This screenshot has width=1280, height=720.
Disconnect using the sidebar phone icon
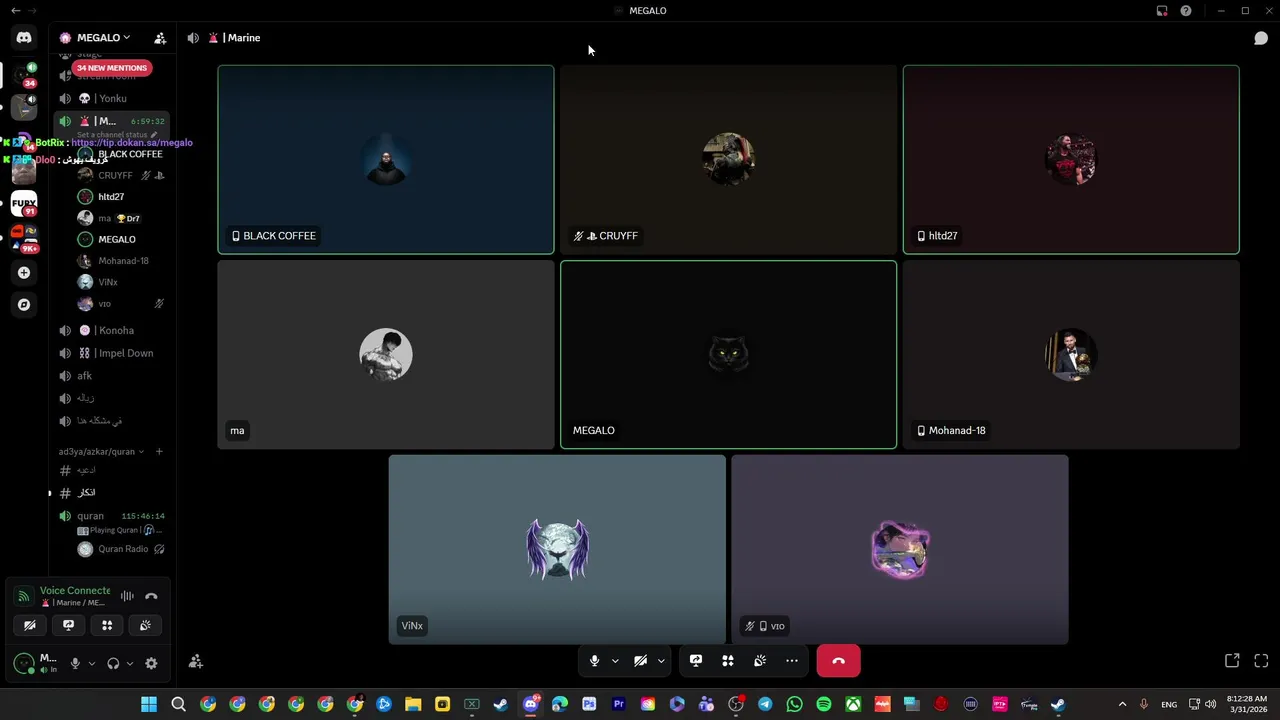coord(151,596)
